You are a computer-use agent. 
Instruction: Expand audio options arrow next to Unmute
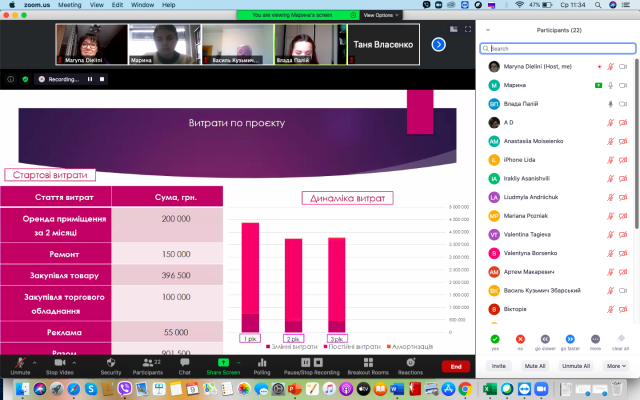tap(35, 362)
